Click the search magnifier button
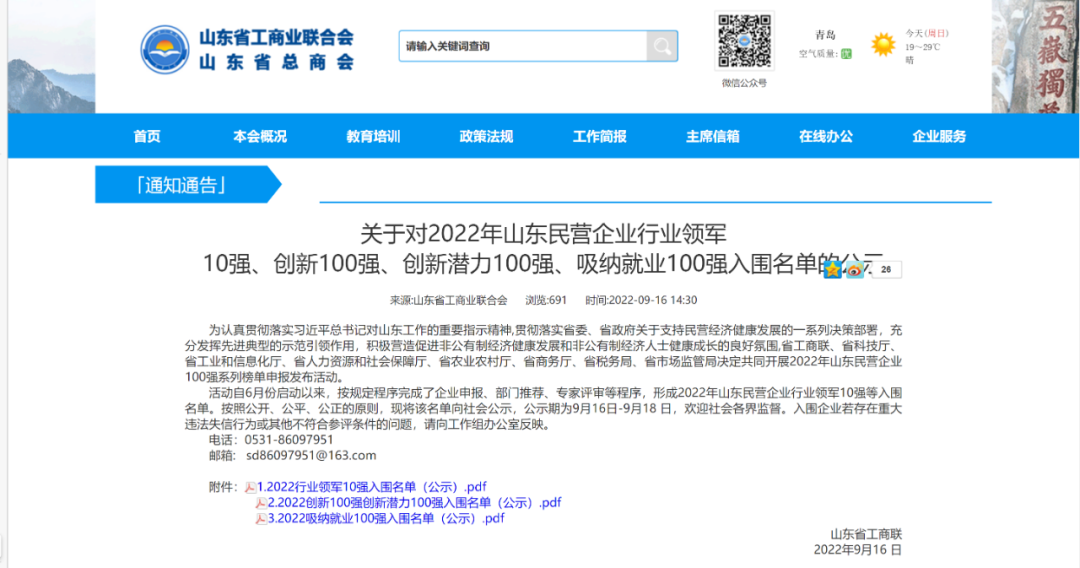Viewport: 1080px width, 568px height. (x=661, y=46)
